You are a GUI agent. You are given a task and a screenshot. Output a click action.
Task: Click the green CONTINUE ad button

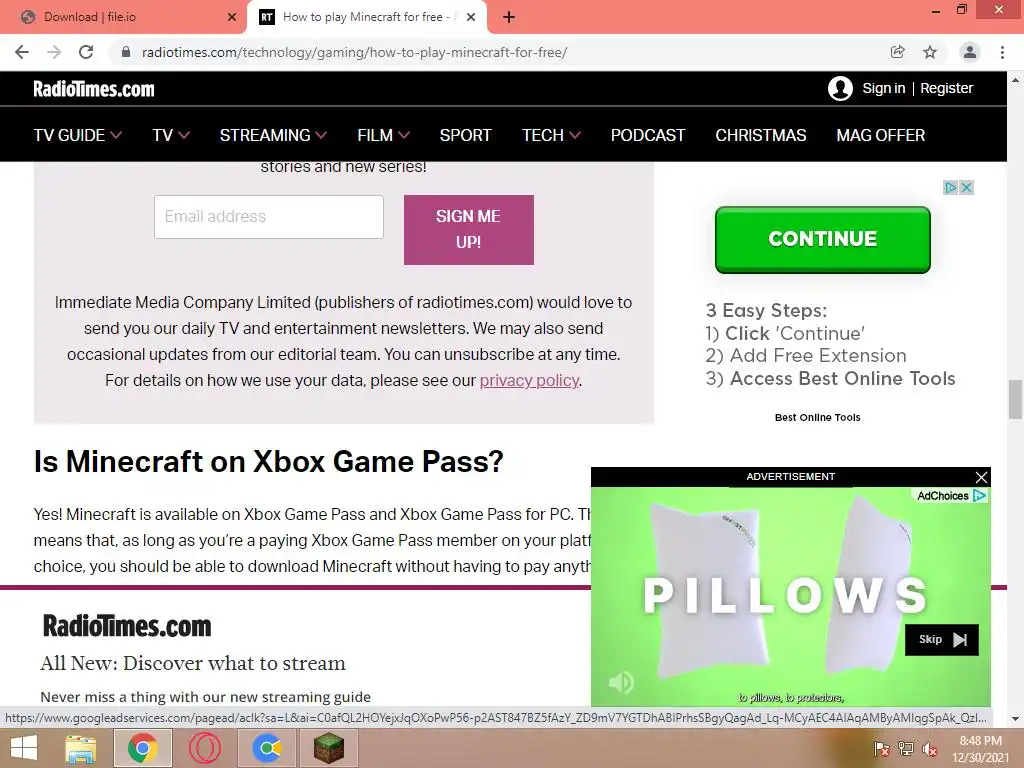click(823, 239)
